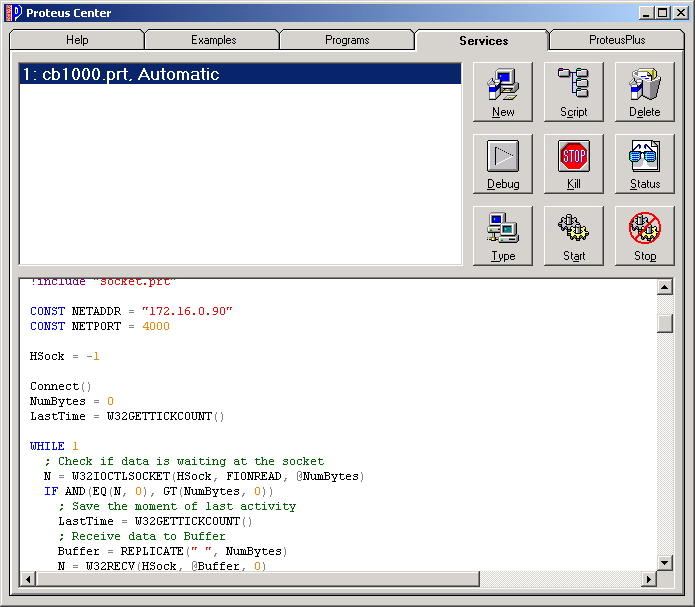Maximize the Proteus Center window
The height and width of the screenshot is (607, 695).
tap(663, 13)
